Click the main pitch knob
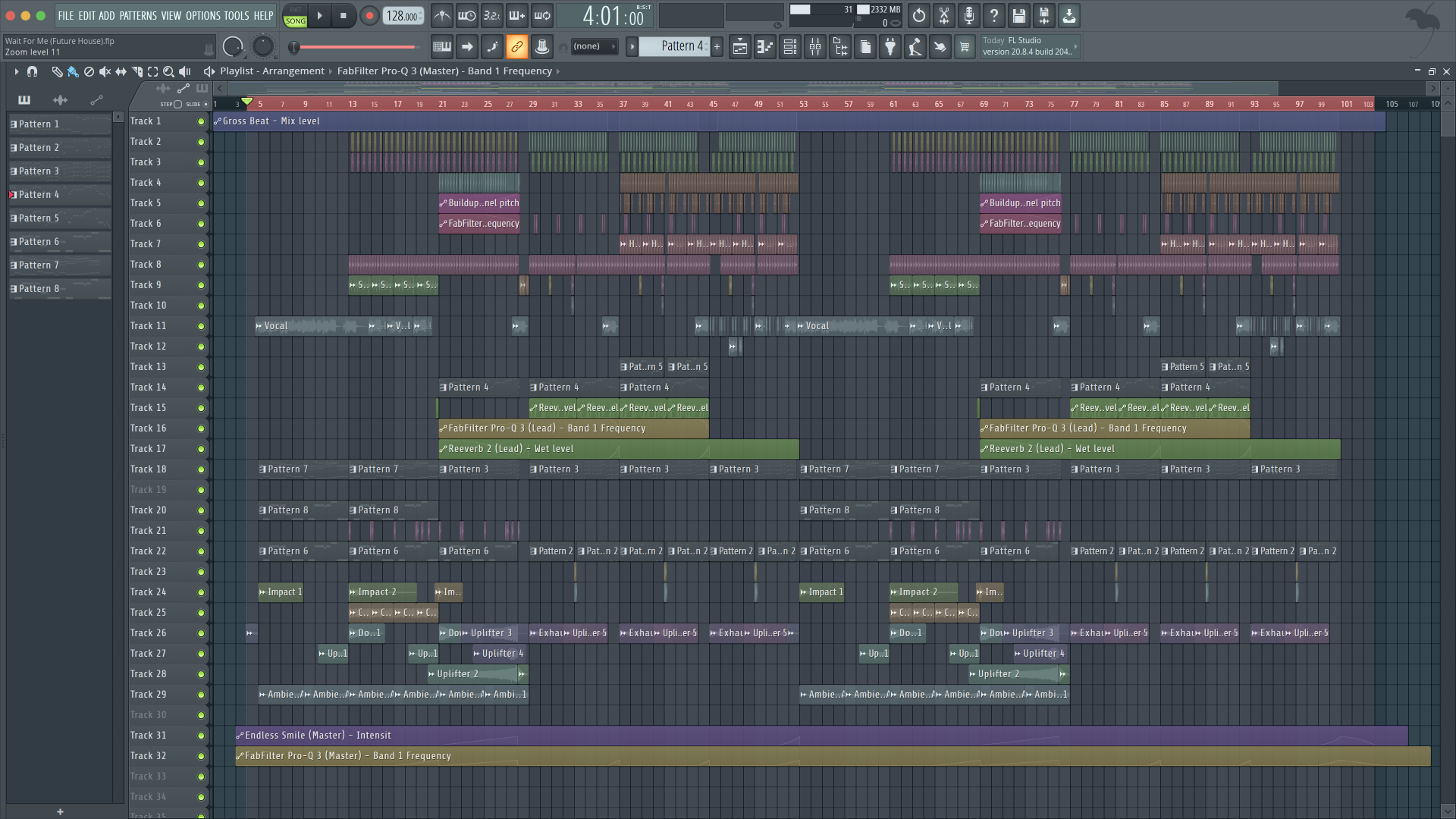The width and height of the screenshot is (1456, 819). pos(262,47)
